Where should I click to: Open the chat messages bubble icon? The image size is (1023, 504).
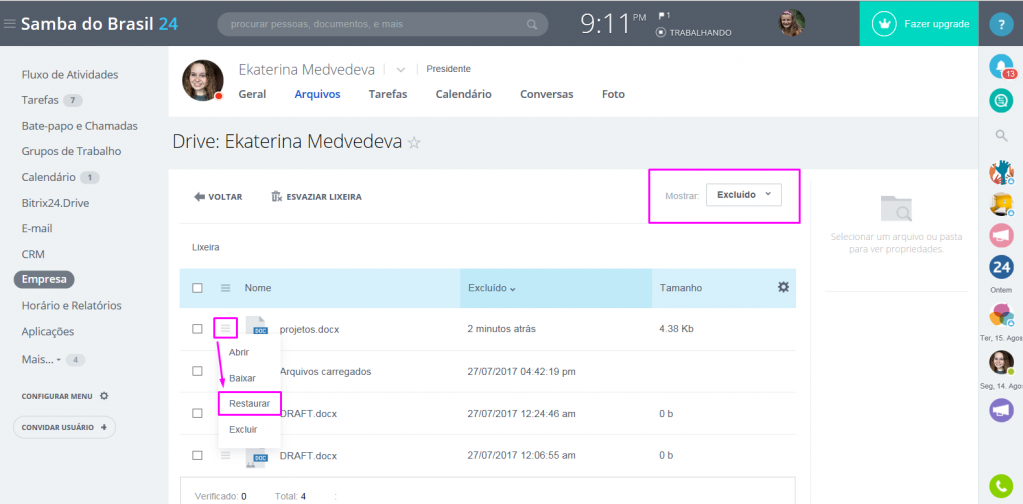1001,100
